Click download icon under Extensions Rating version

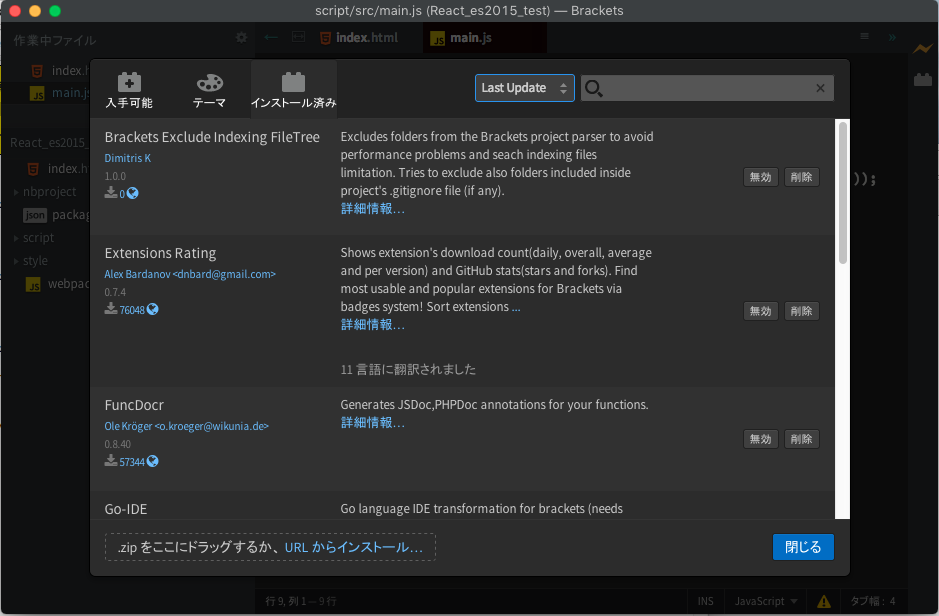(x=111, y=308)
